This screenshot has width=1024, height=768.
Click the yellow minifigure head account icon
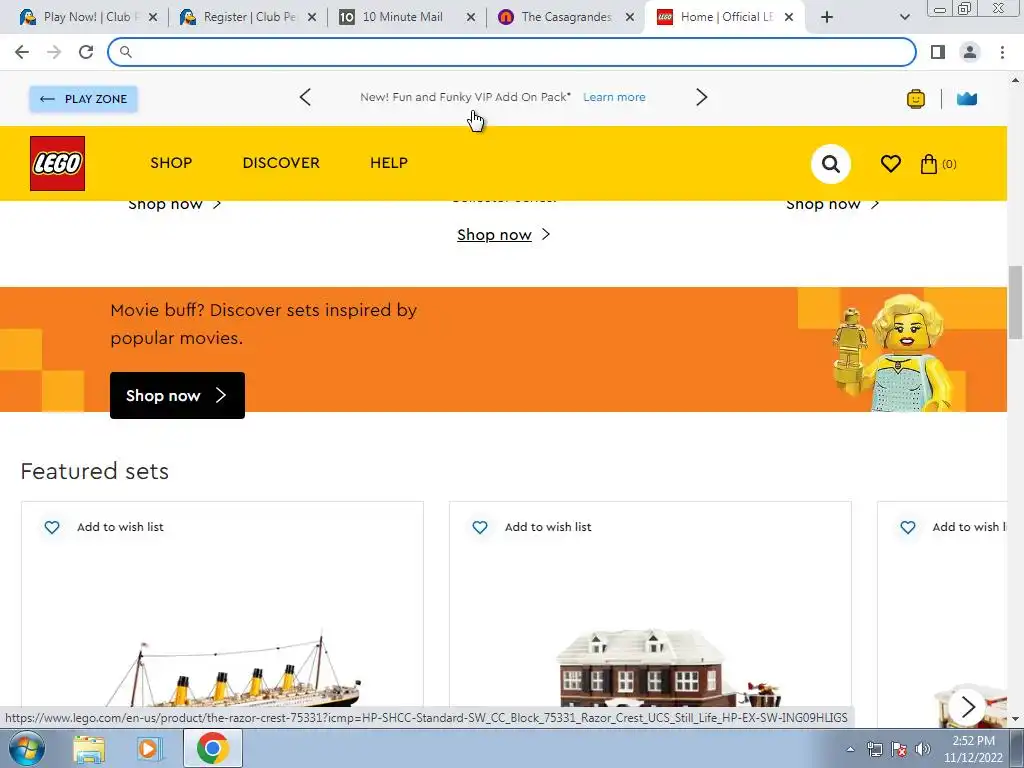click(x=916, y=99)
